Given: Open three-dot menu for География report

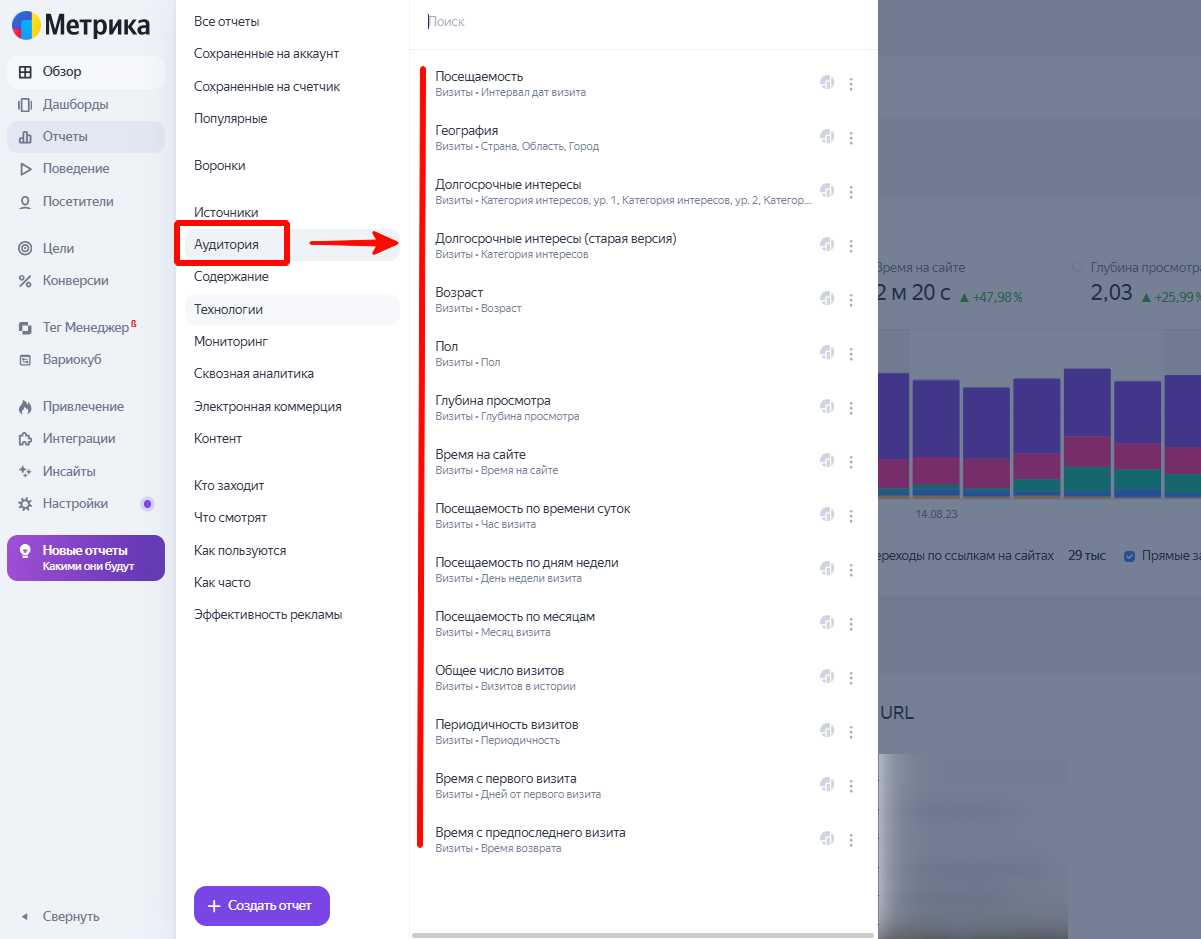Looking at the screenshot, I should [x=851, y=138].
